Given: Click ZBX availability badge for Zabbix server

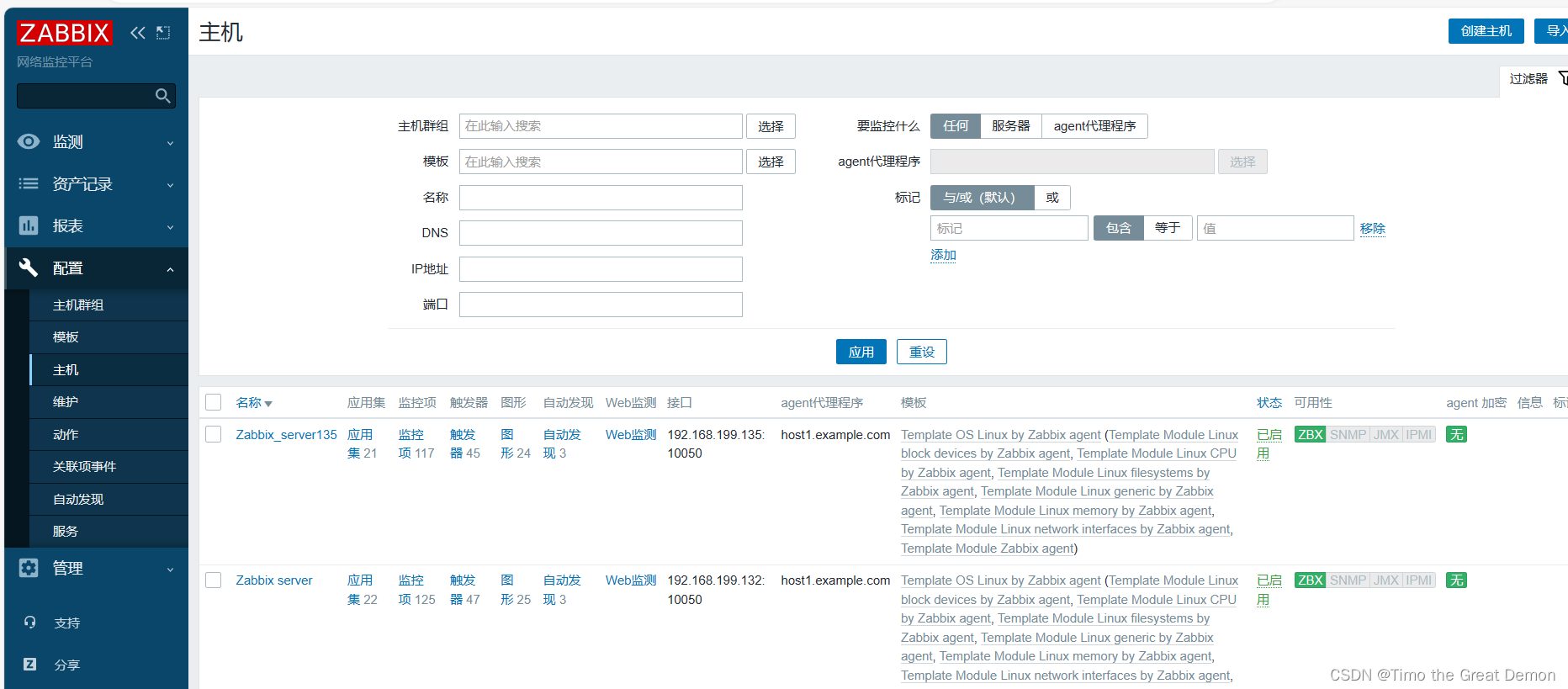Looking at the screenshot, I should 1310,580.
